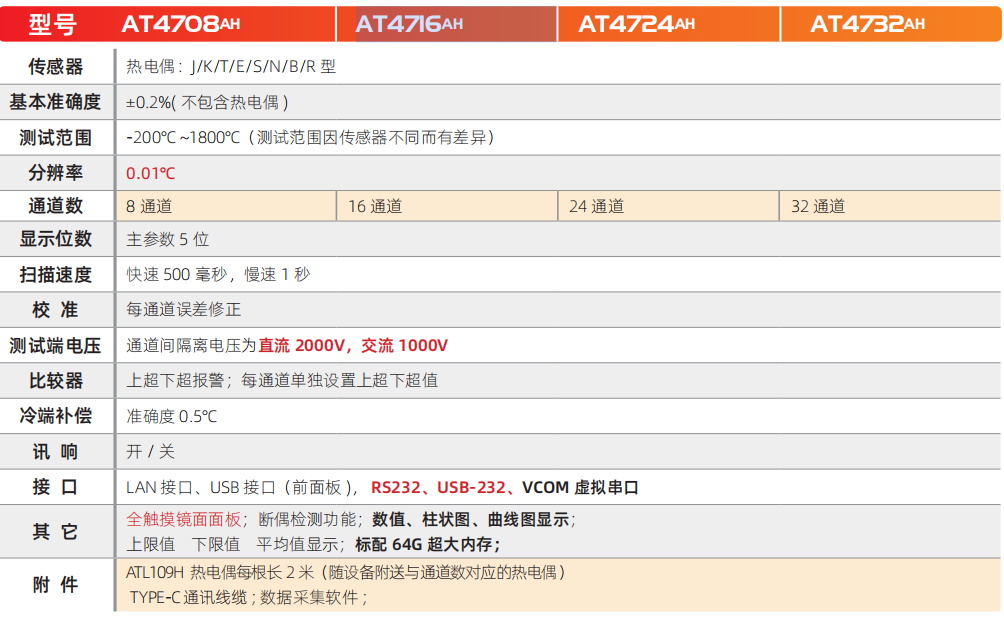Select the 全触摸镜面面板 red text
The width and height of the screenshot is (1004, 623).
[x=184, y=520]
